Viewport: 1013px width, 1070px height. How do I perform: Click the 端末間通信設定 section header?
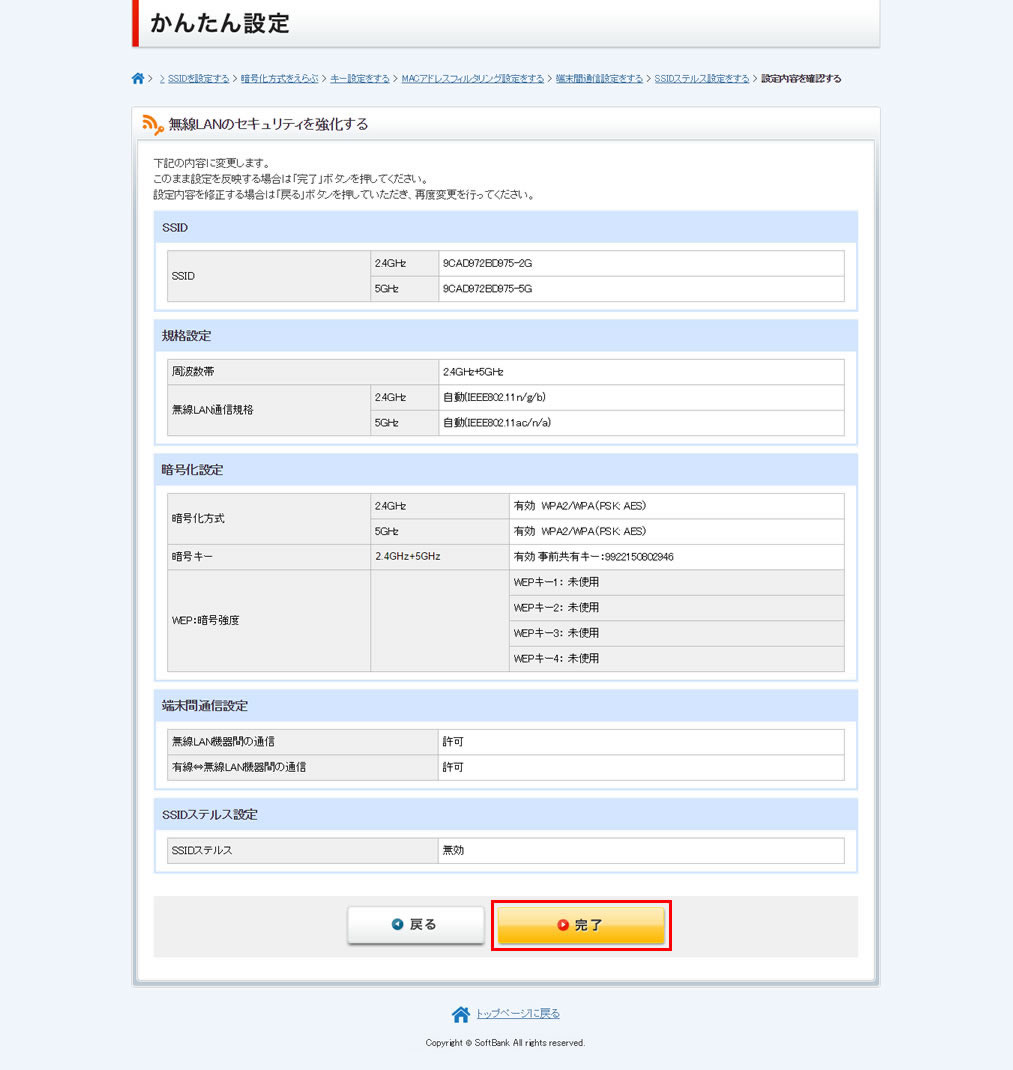[x=205, y=706]
